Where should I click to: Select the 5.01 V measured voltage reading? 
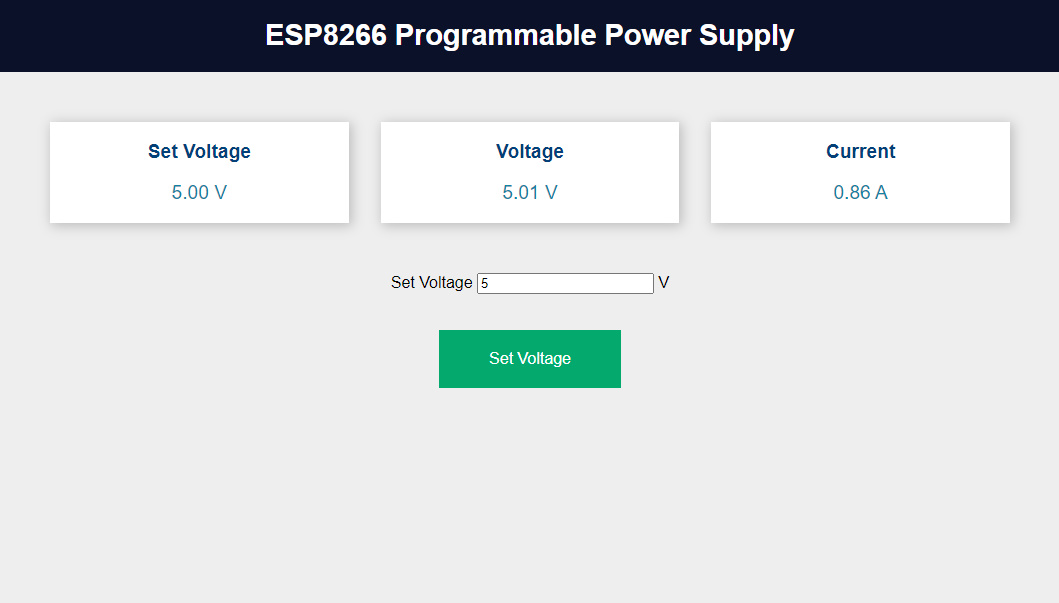[x=529, y=193]
